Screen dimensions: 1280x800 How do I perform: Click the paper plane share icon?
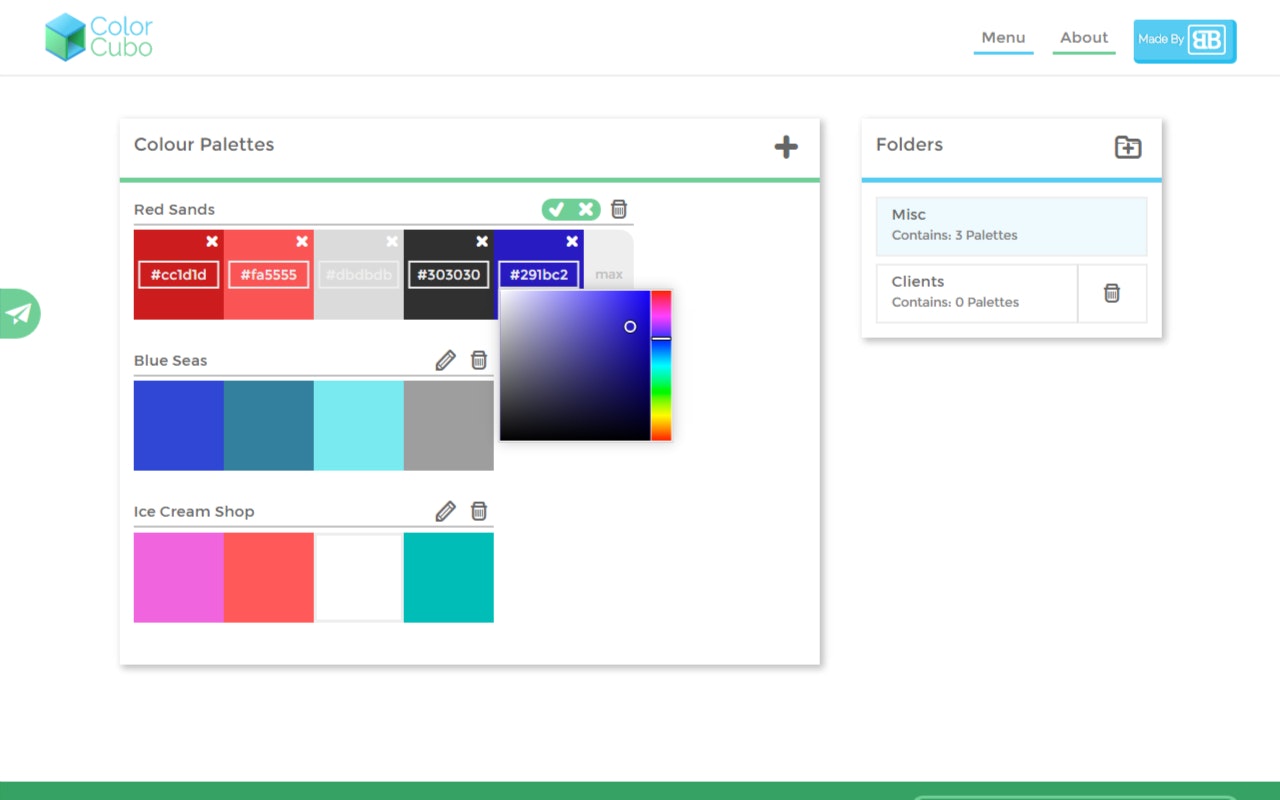pyautogui.click(x=18, y=313)
